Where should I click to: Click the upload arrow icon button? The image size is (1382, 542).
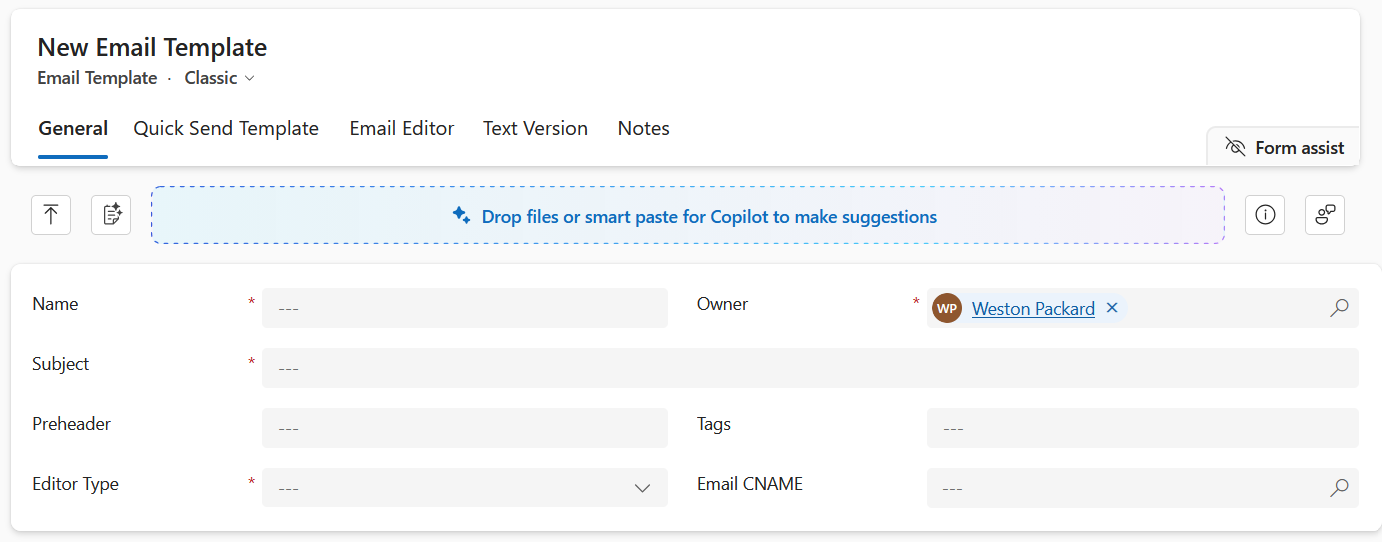pos(51,215)
